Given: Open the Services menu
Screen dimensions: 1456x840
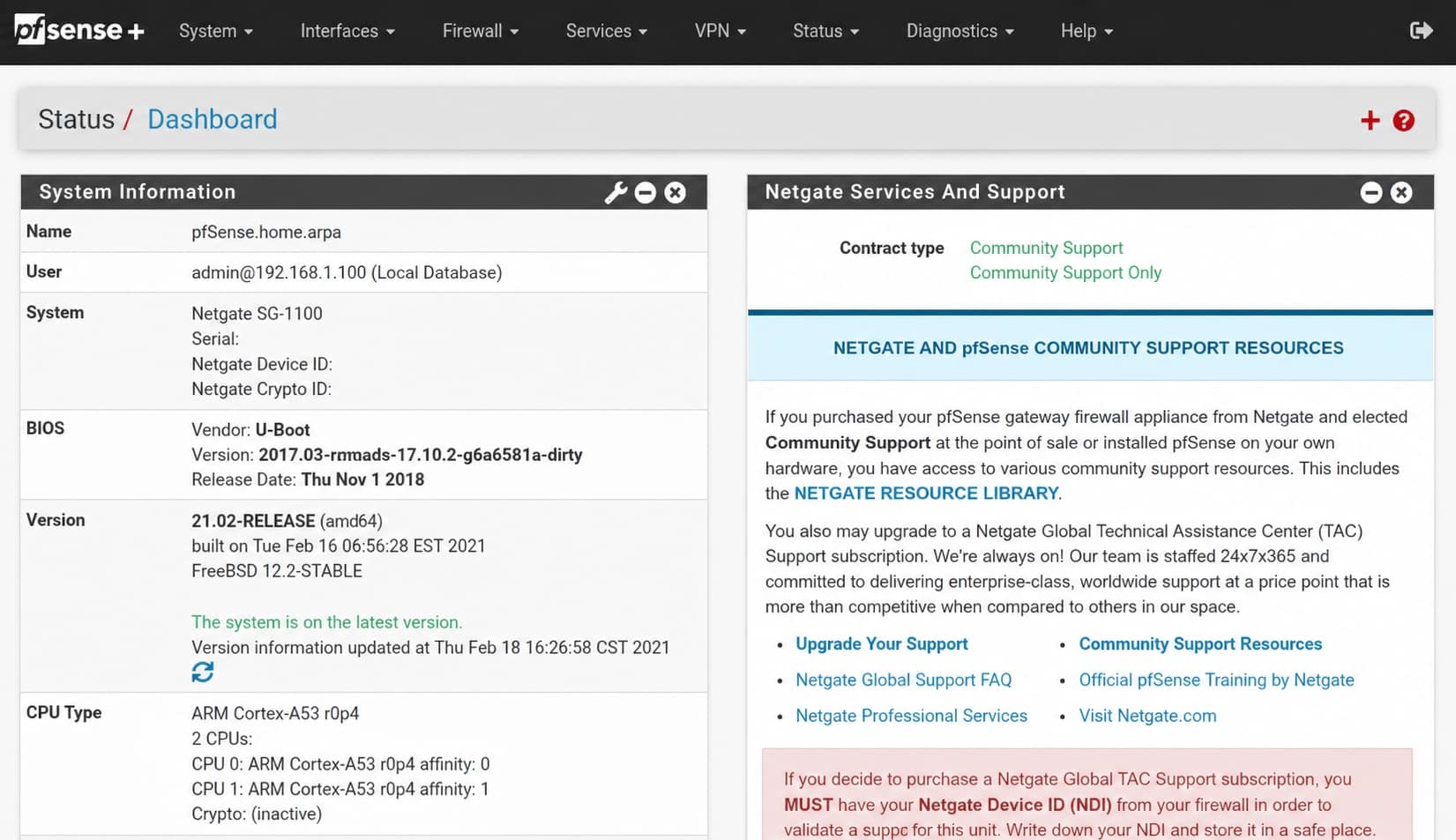Looking at the screenshot, I should coord(607,31).
